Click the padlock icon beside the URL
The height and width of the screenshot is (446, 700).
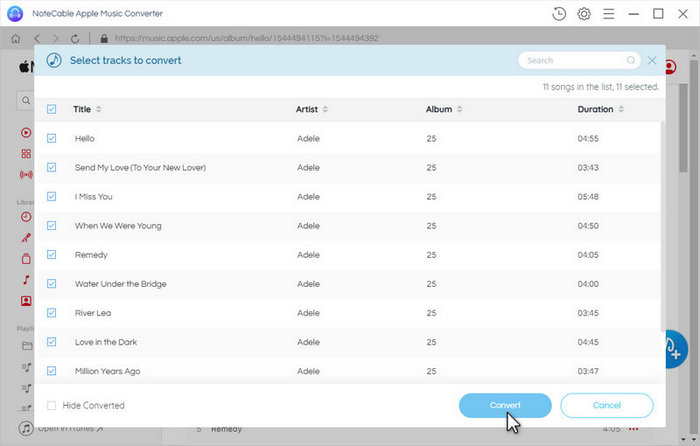pos(104,38)
